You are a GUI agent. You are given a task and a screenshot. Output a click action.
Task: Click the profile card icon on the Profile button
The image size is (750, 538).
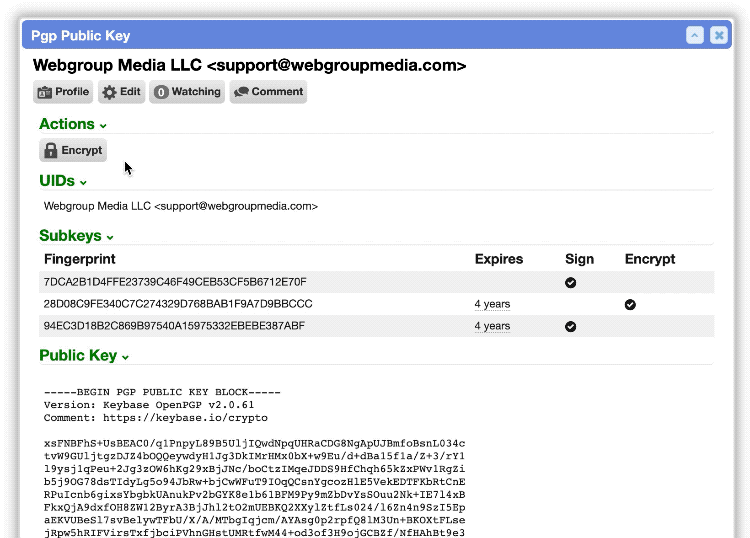pyautogui.click(x=44, y=92)
